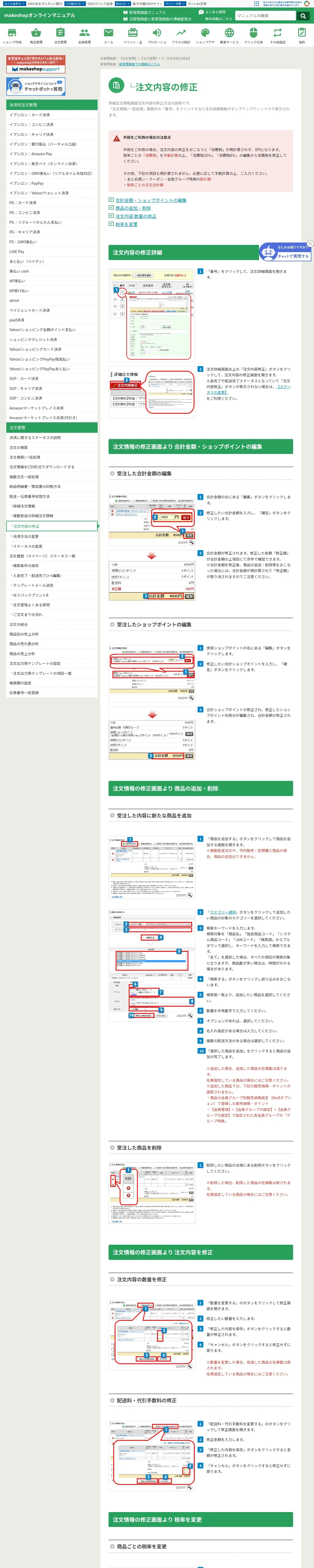Open the 新管理画面マニュアル link

pos(144,12)
